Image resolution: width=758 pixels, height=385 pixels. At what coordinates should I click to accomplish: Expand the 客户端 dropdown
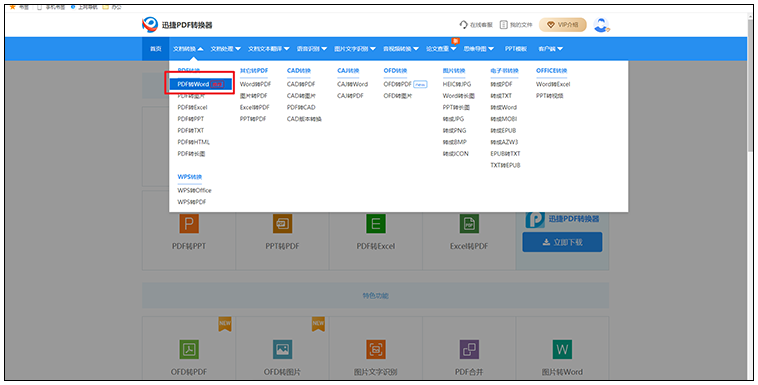[x=551, y=49]
